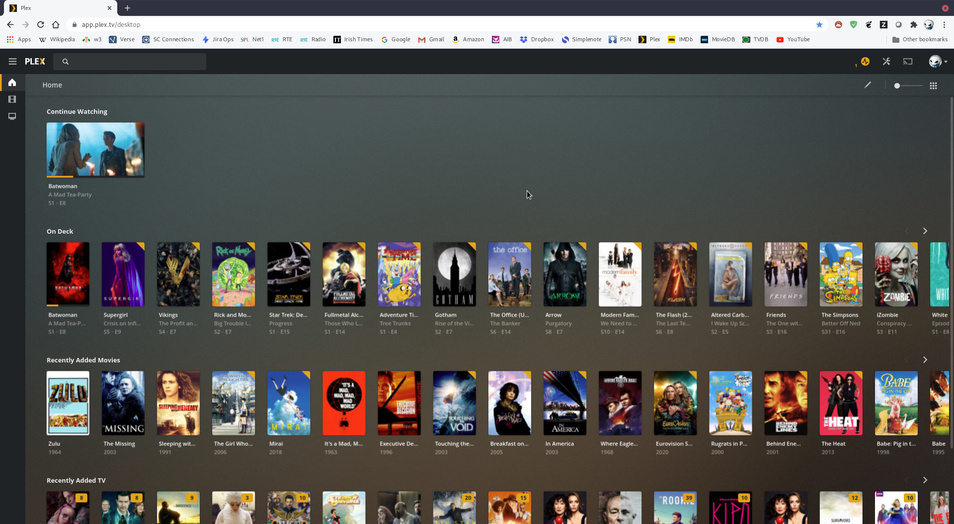Show next Recently Added Movies
Screen dimensions: 954x524
click(x=925, y=360)
